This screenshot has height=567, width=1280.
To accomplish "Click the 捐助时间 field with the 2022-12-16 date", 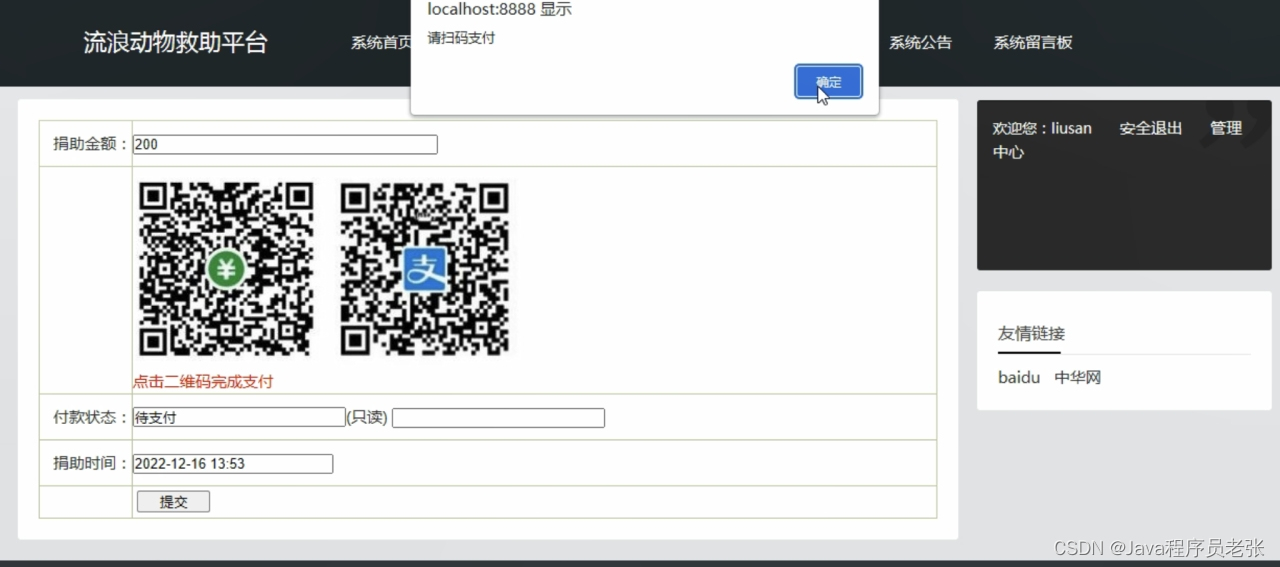I will (x=233, y=464).
